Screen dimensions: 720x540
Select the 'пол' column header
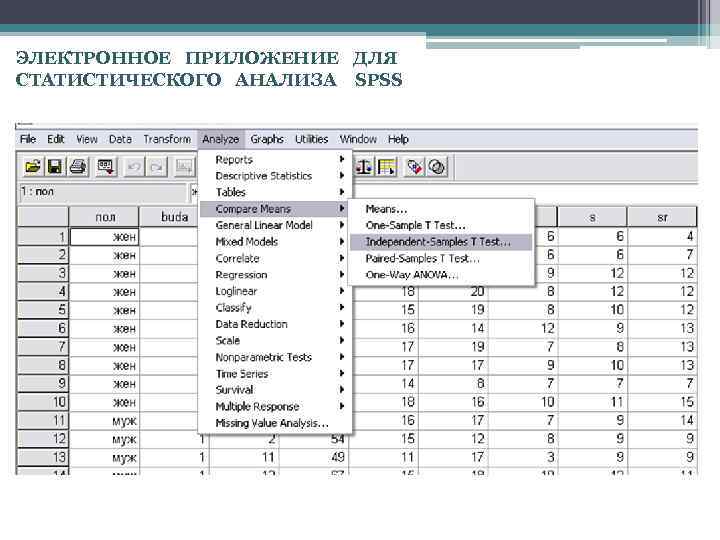point(104,217)
